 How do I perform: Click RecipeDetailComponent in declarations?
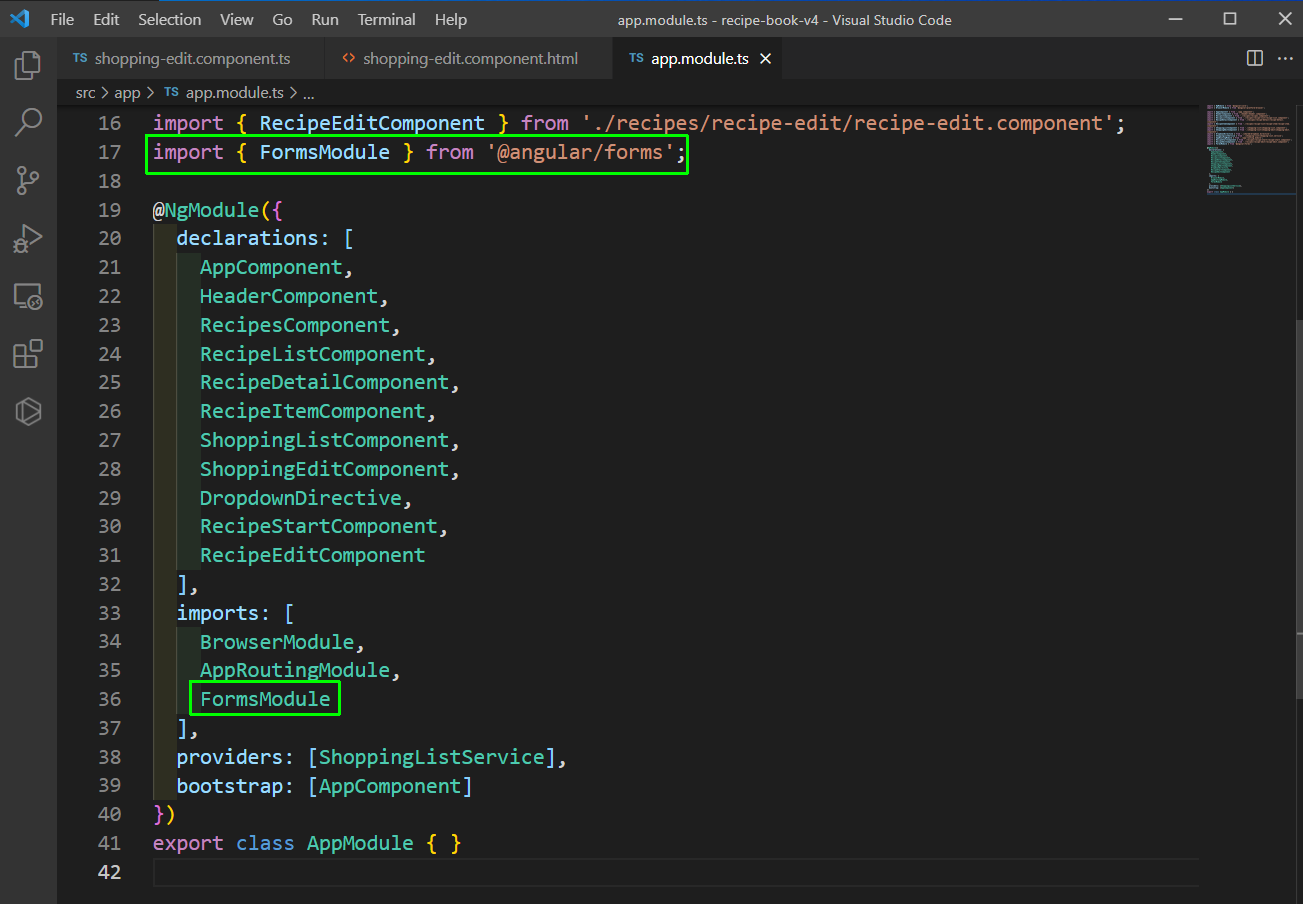coord(325,382)
